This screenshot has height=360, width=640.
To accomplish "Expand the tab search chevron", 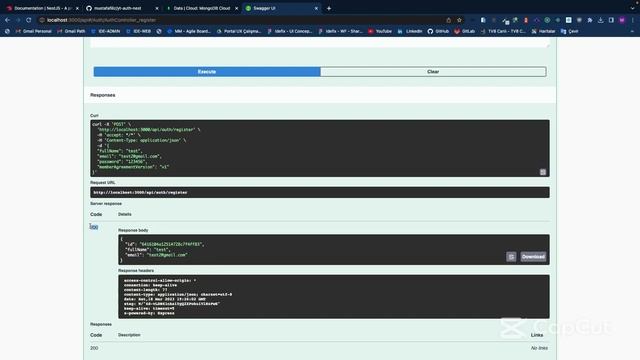I will tap(633, 8).
